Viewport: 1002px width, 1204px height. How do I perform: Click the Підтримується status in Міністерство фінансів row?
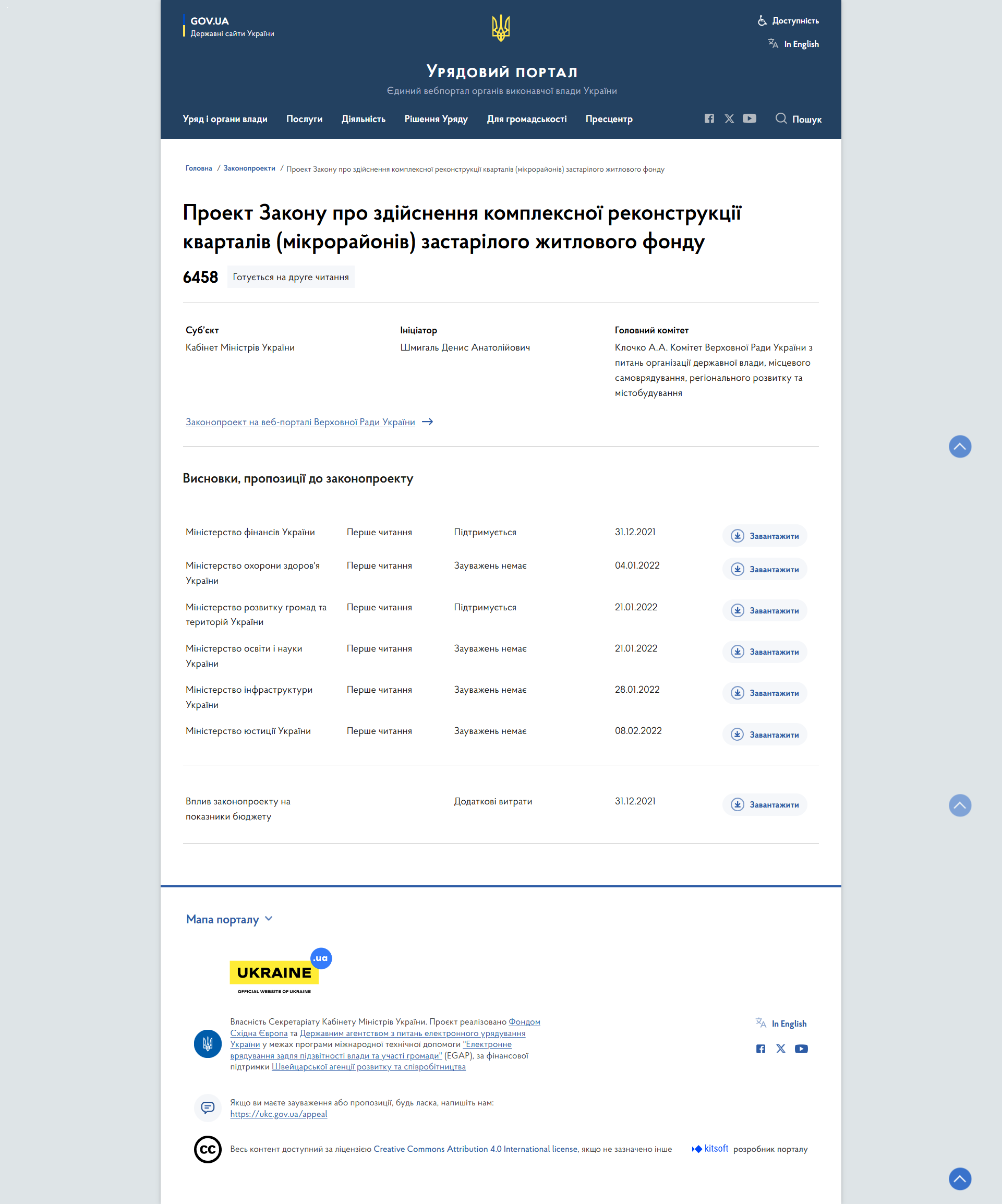pyautogui.click(x=485, y=533)
